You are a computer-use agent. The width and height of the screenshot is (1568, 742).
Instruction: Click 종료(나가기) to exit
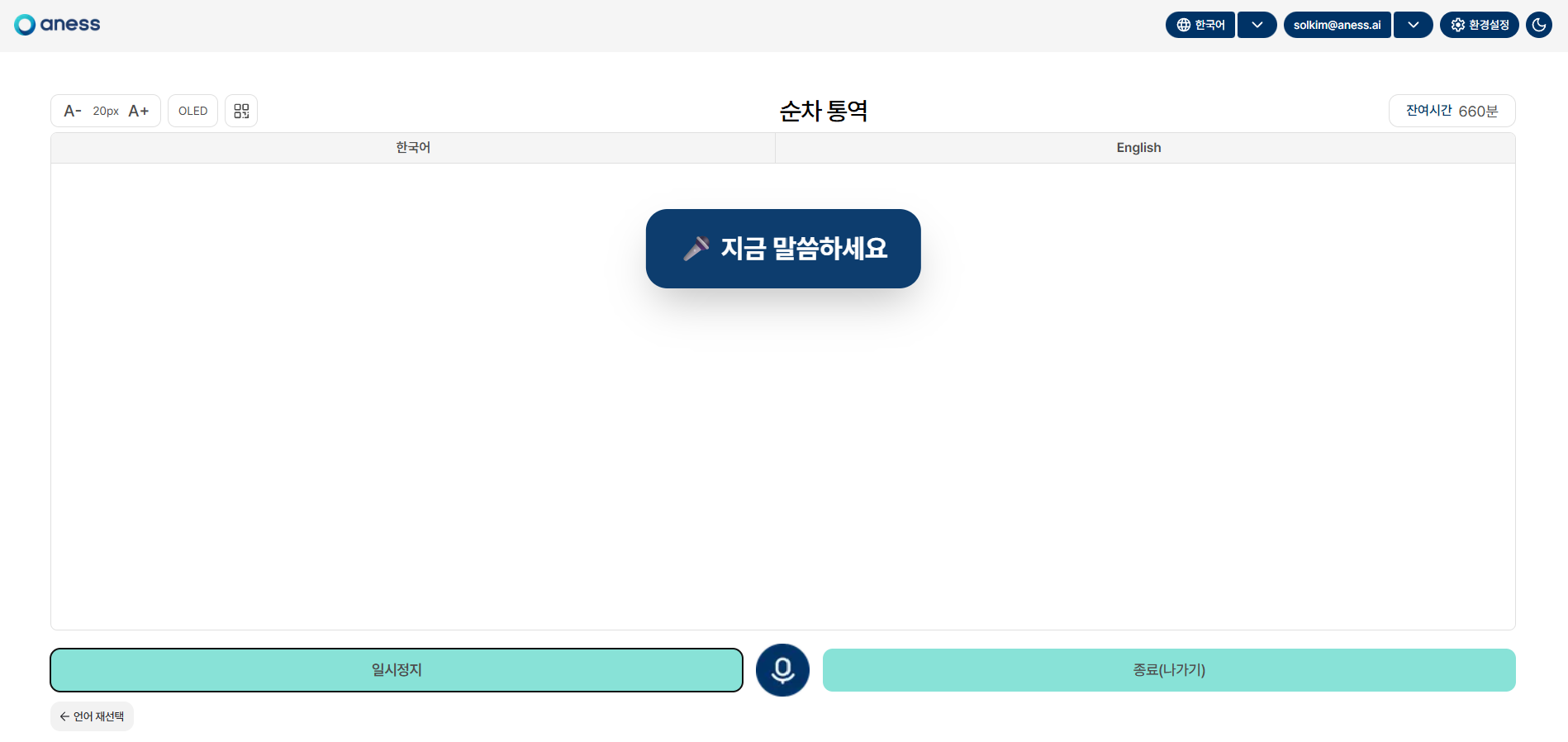tap(1169, 670)
